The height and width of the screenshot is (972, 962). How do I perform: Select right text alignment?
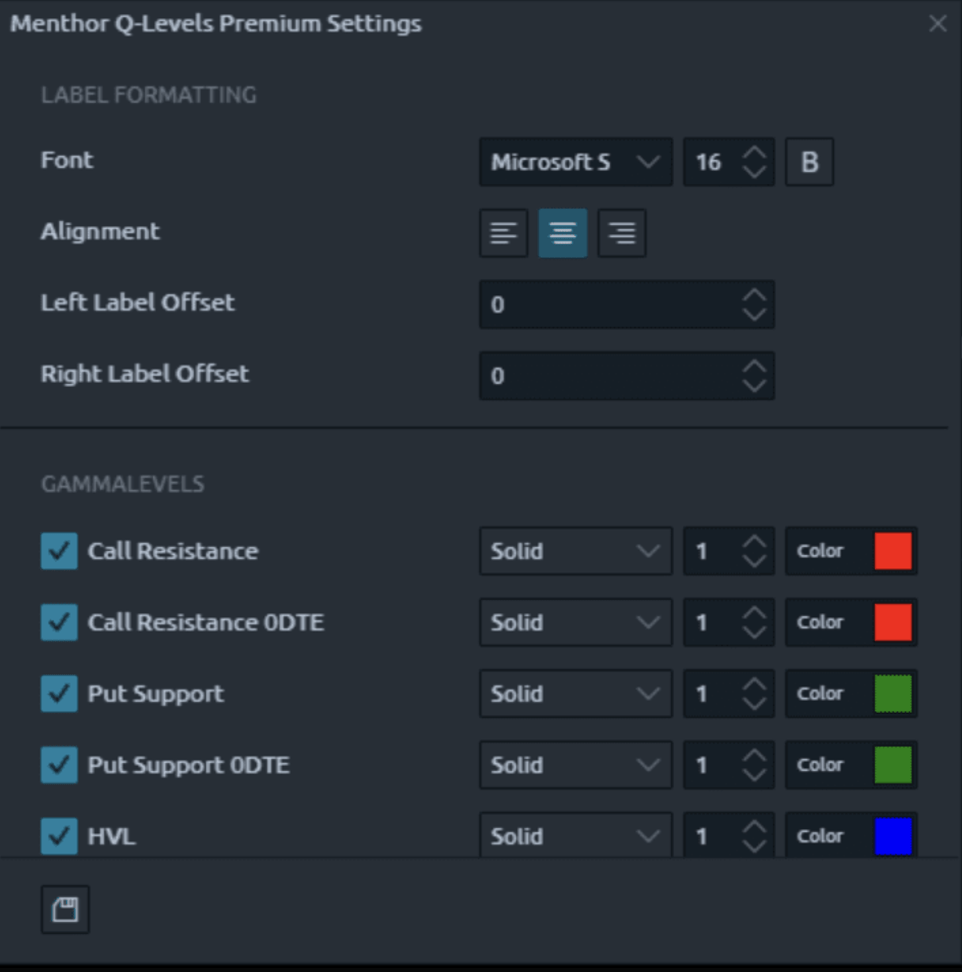pyautogui.click(x=621, y=232)
